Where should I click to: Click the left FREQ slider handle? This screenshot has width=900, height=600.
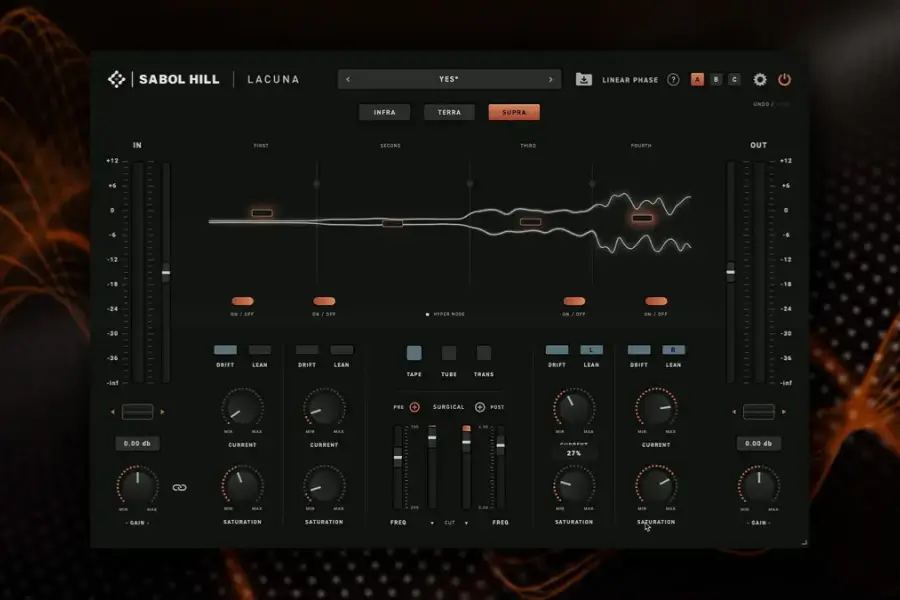pos(398,457)
